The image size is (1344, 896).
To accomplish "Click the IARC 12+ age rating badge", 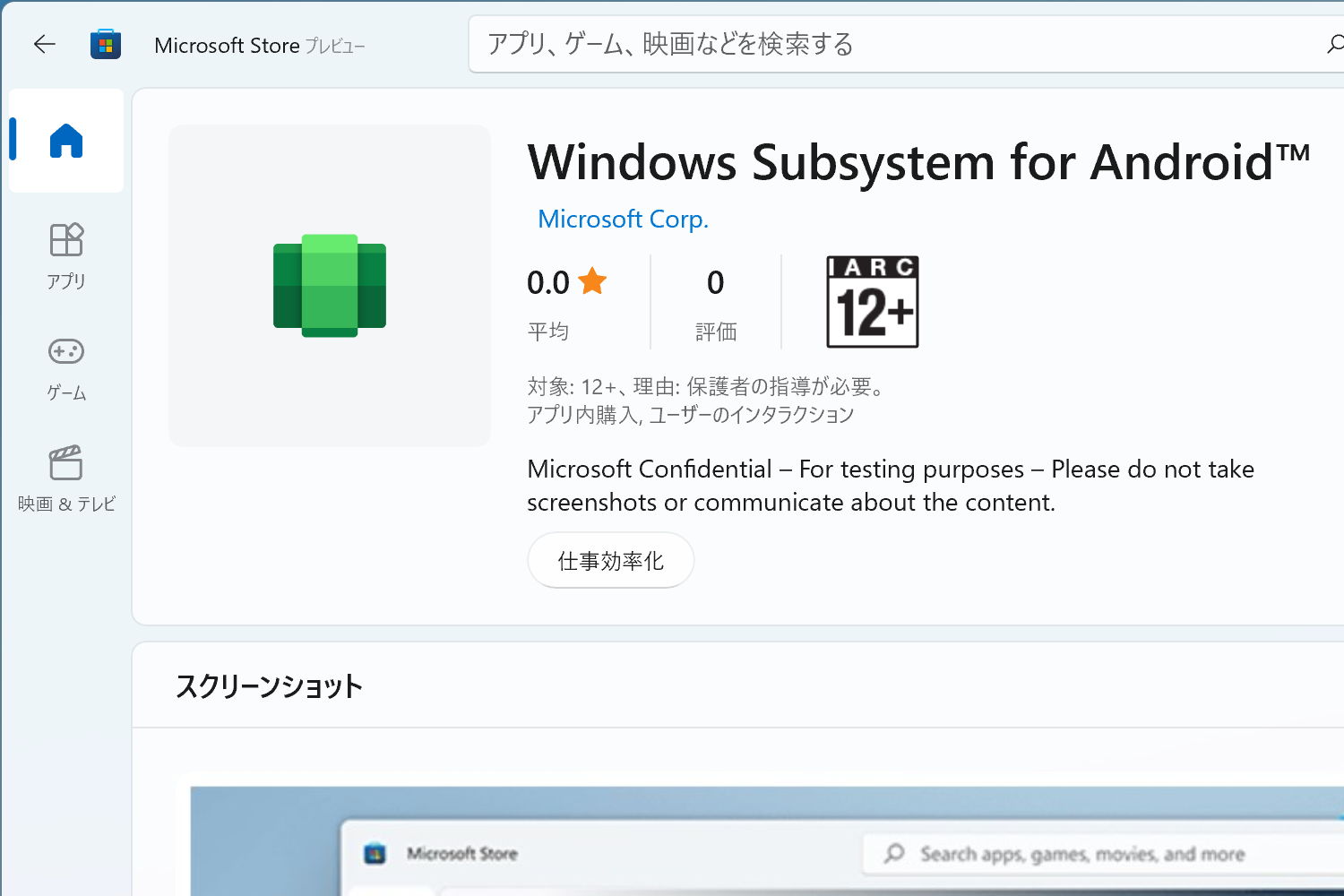I will 871,301.
